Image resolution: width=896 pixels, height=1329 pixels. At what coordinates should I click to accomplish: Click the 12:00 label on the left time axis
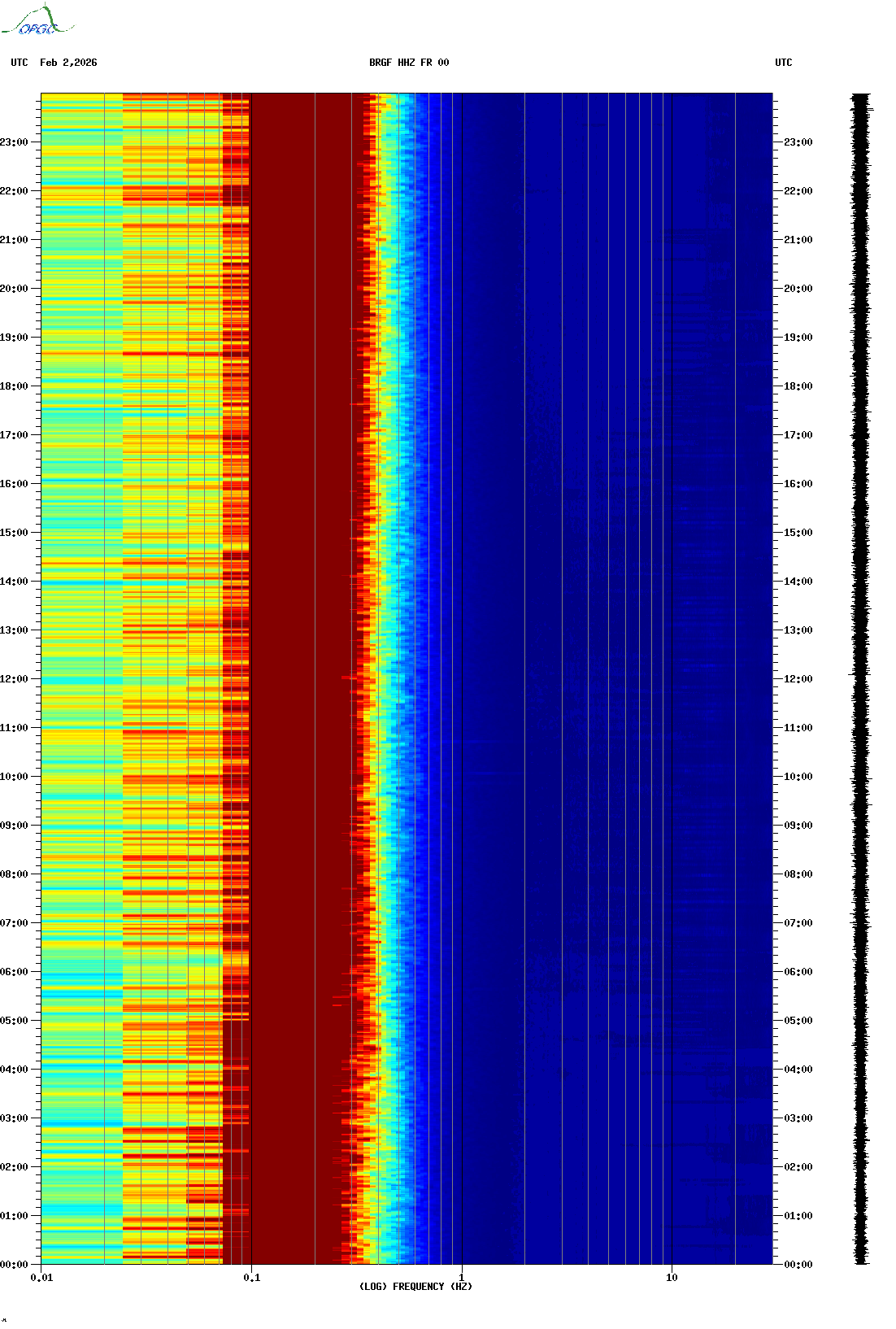pyautogui.click(x=14, y=679)
